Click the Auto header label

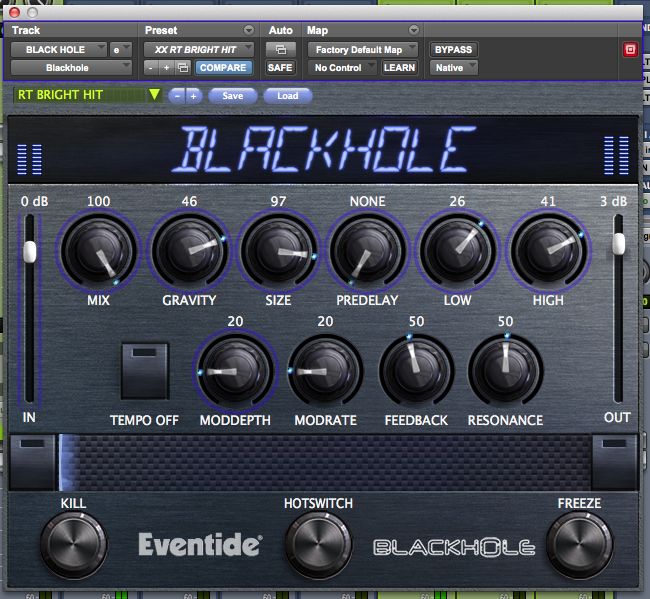pyautogui.click(x=281, y=30)
